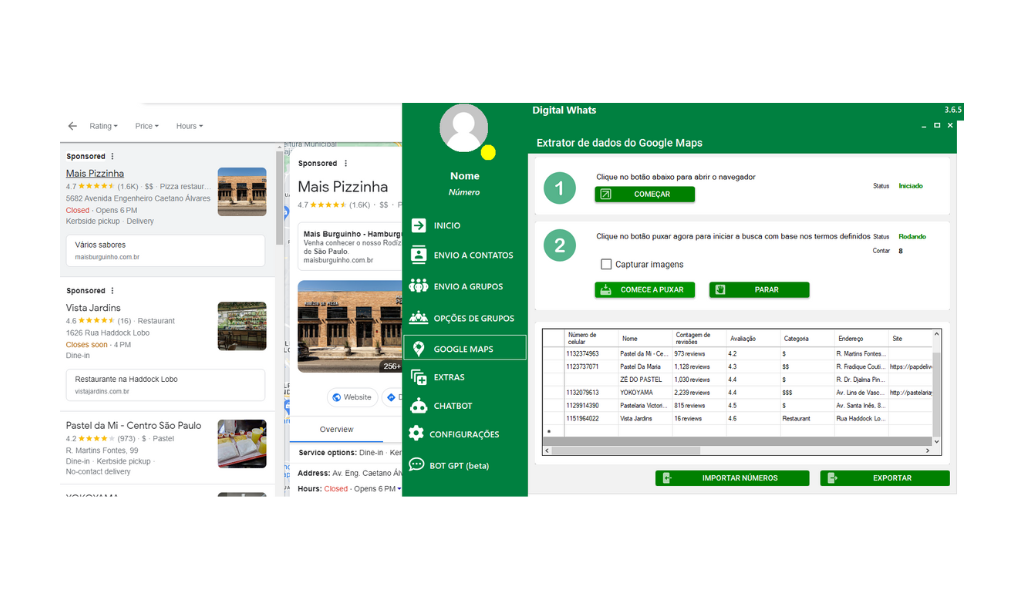
Task: Click the profile avatar in Digital Whats
Action: point(464,128)
